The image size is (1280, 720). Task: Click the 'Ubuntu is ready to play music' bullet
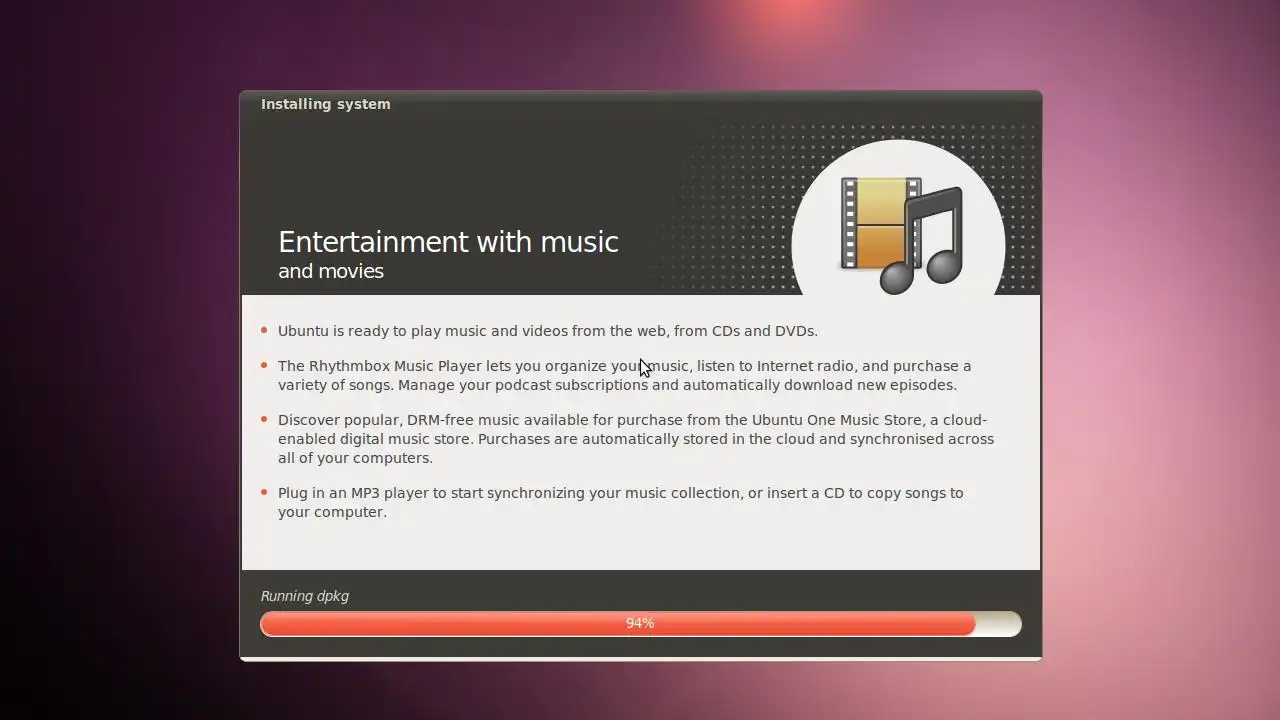[x=548, y=331]
